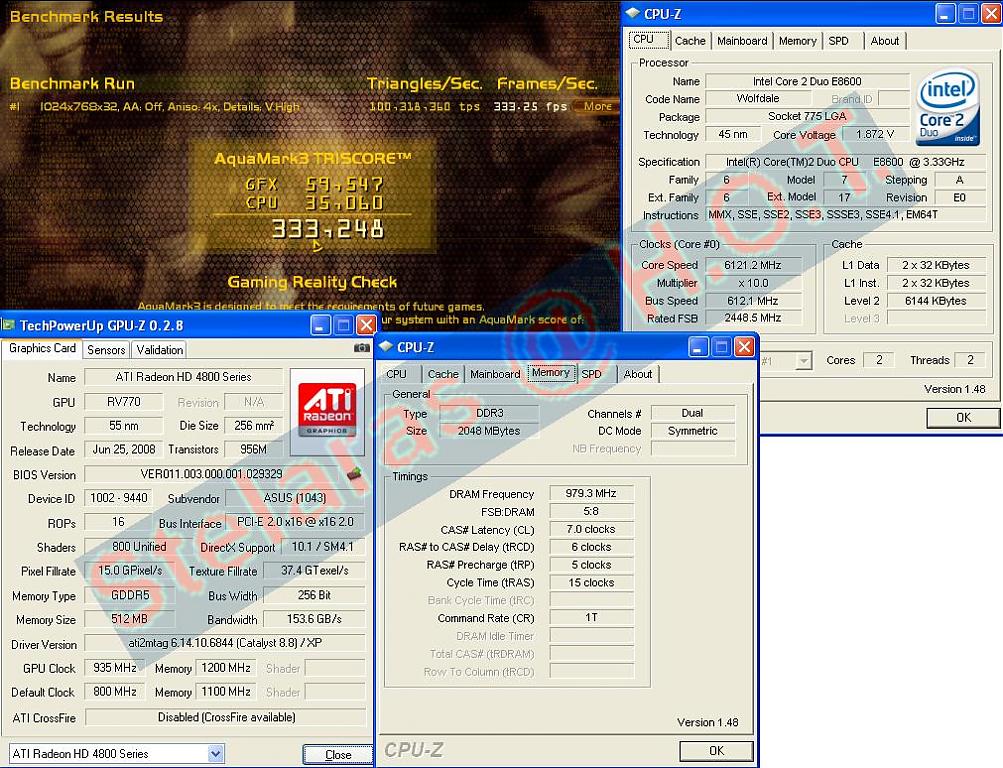Screen dimensions: 1003x768
Task: Minimize the TechPowerUp GPU-Z window
Action: 320,325
